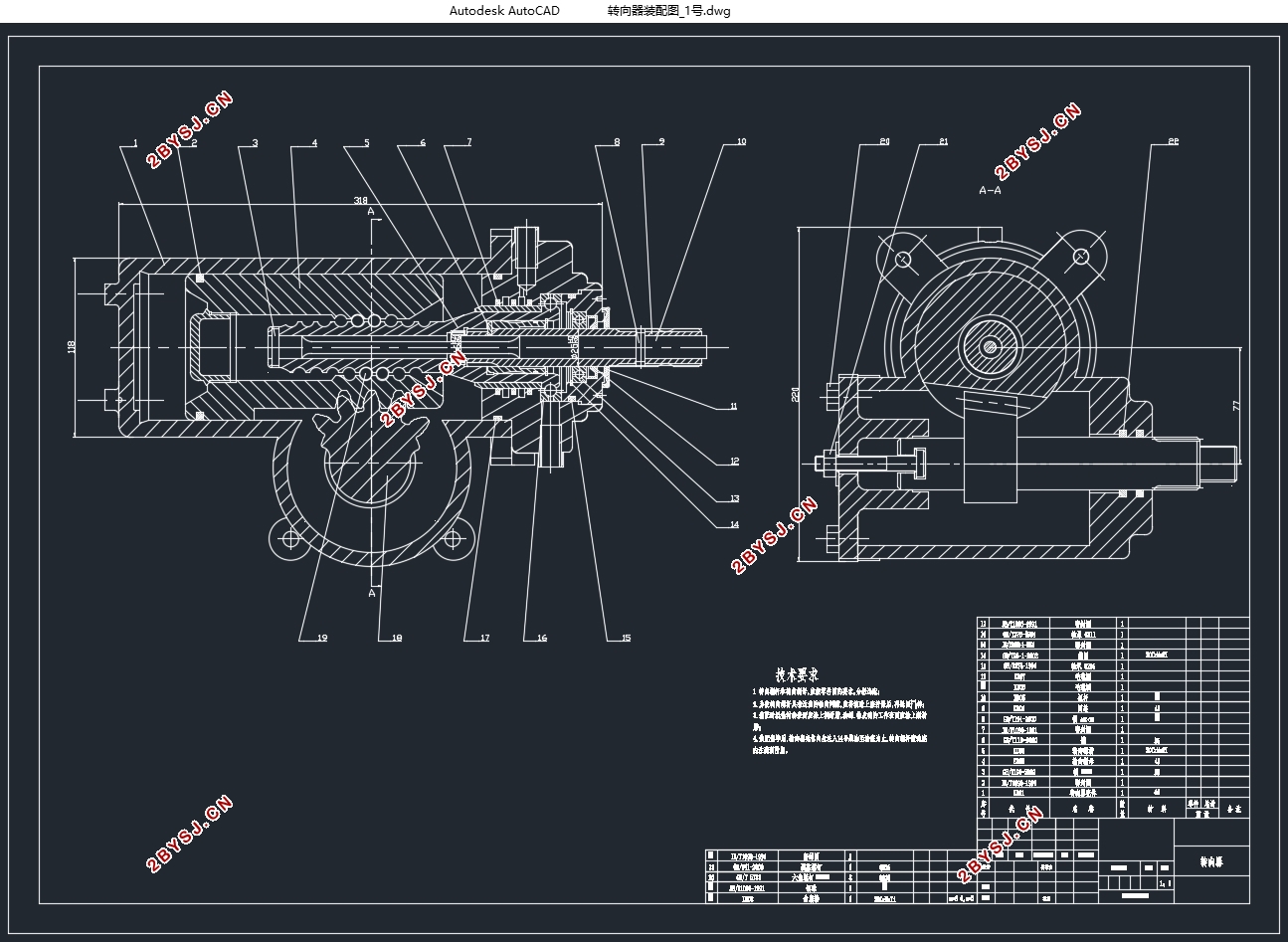Click the 118 height dimension text

point(71,347)
